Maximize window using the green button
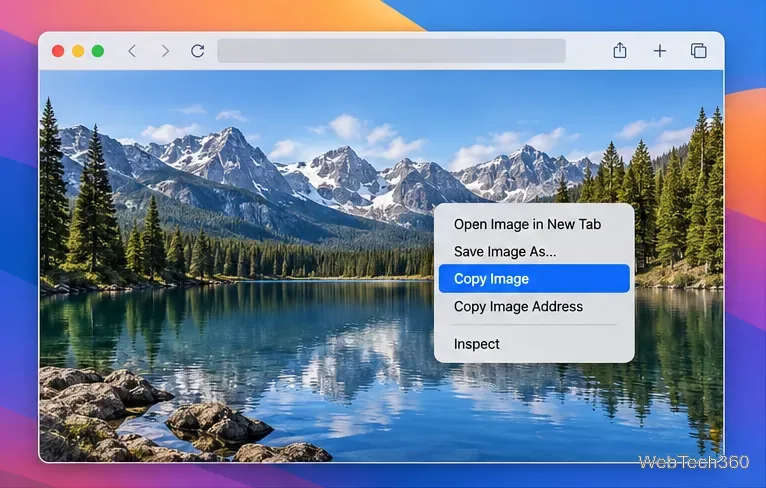The height and width of the screenshot is (488, 766). (x=98, y=51)
